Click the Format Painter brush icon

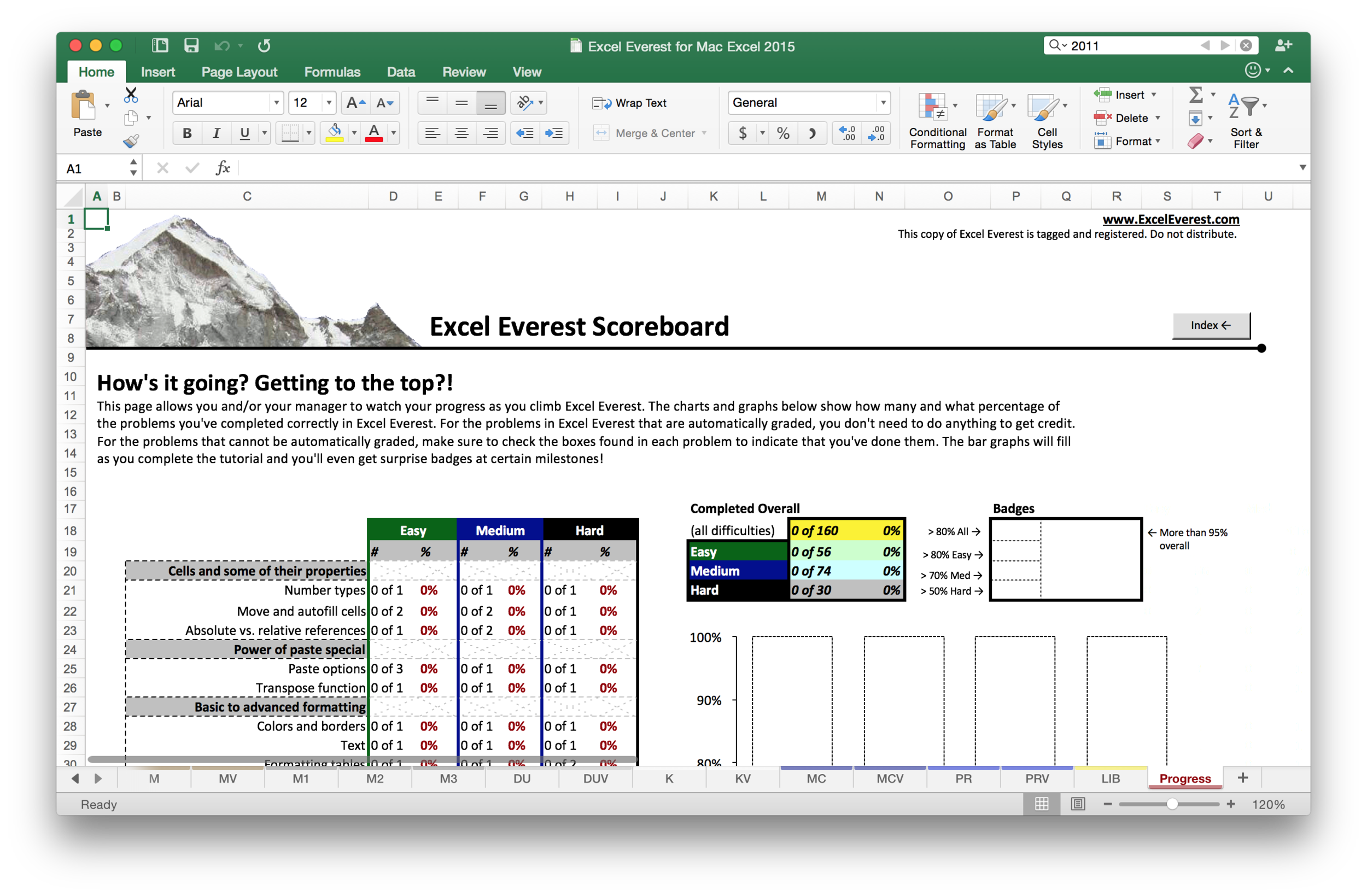coord(131,140)
